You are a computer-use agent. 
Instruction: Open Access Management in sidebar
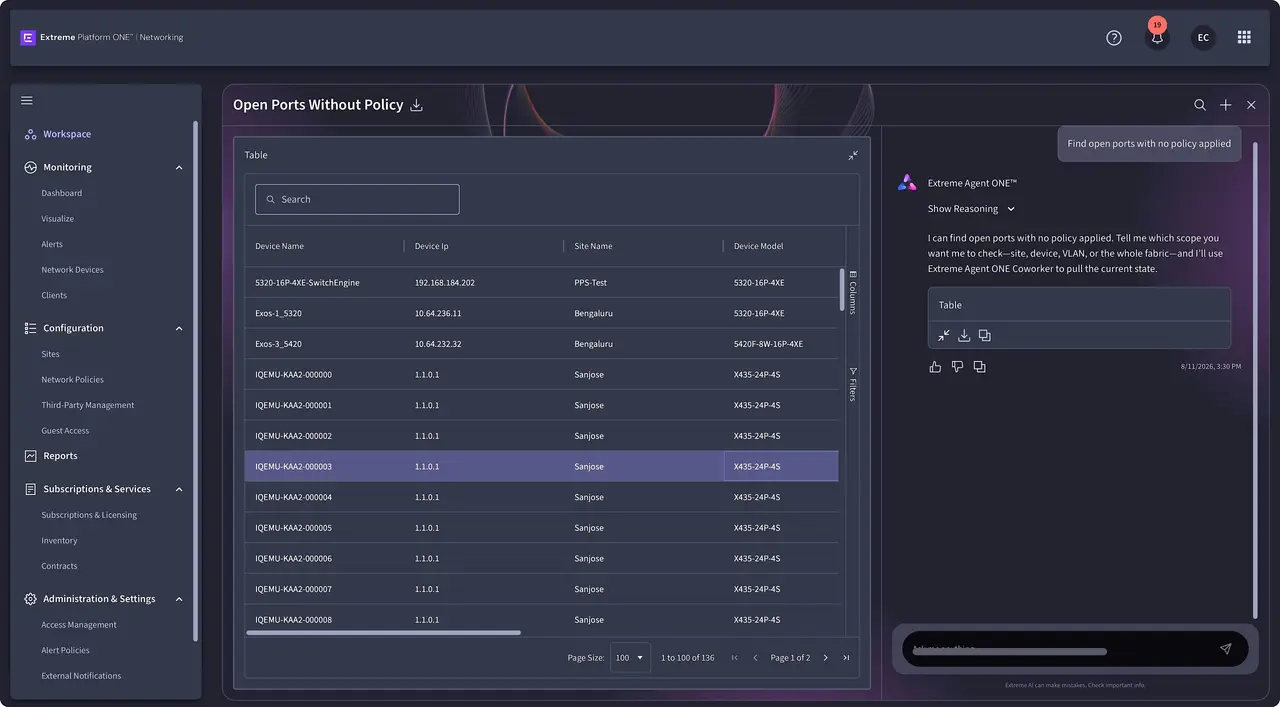coord(79,626)
